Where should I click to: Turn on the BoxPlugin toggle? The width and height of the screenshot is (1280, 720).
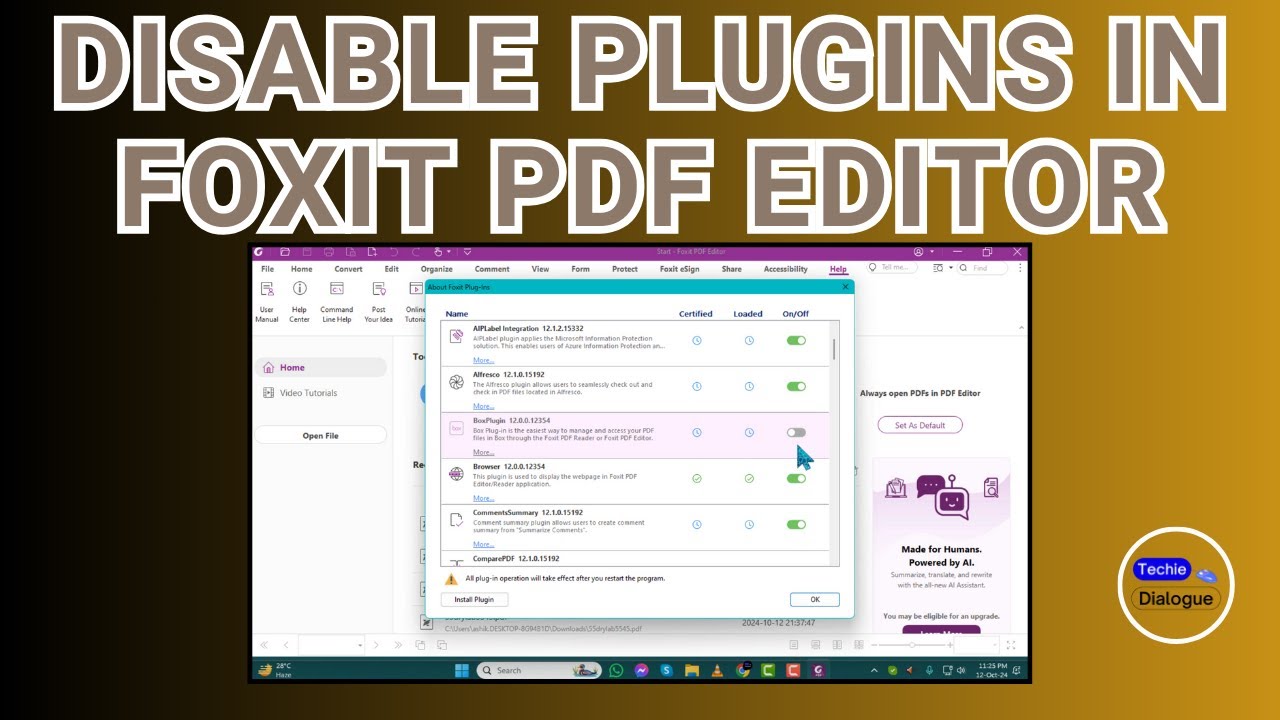[796, 433]
